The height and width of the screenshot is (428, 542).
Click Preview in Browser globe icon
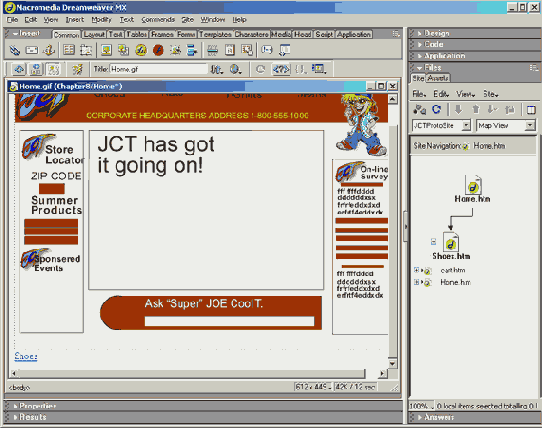[236, 69]
